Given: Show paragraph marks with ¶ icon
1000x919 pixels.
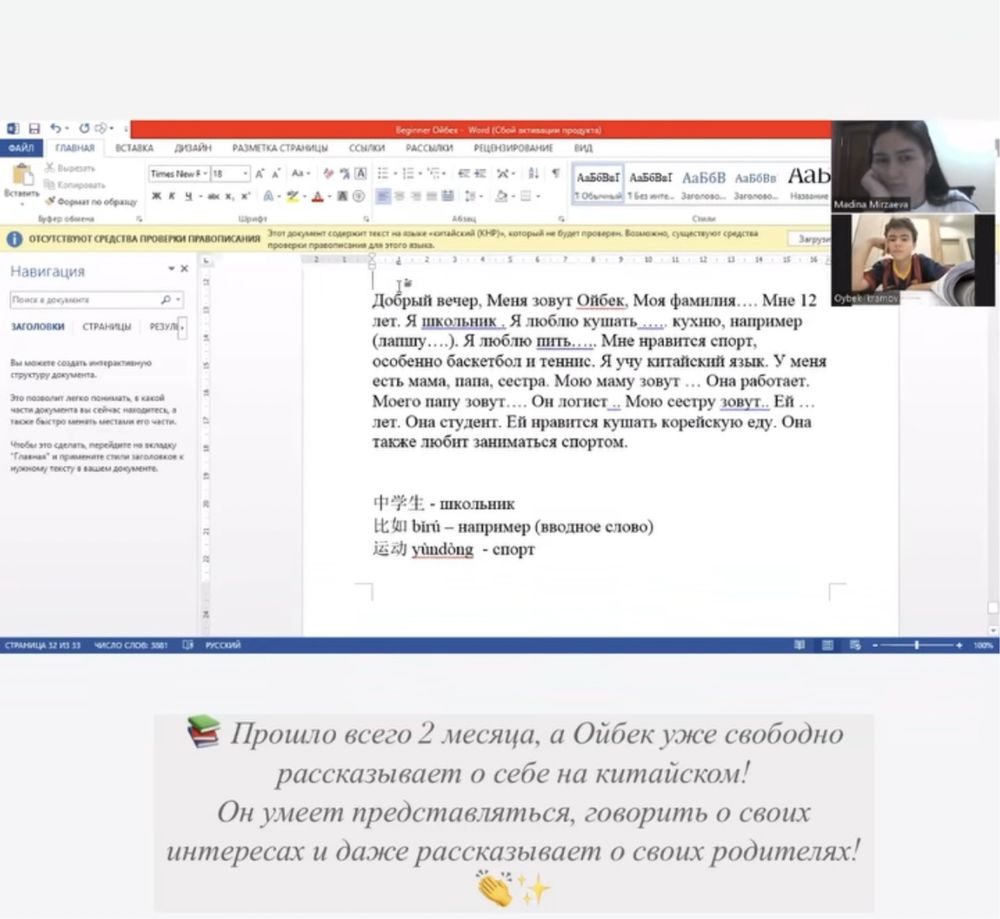Looking at the screenshot, I should [x=556, y=173].
